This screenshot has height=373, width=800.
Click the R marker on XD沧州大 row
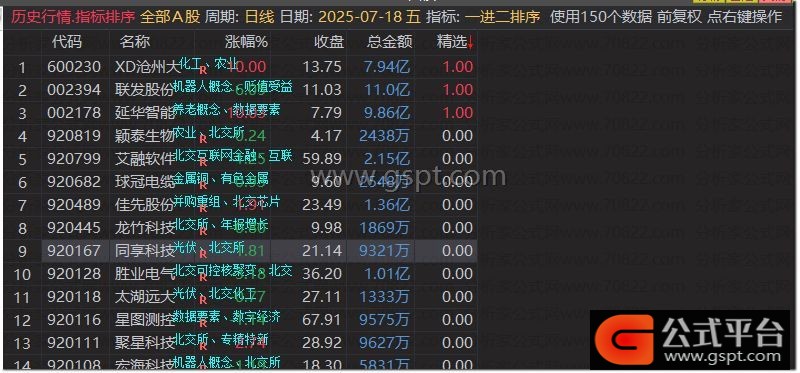click(x=203, y=69)
